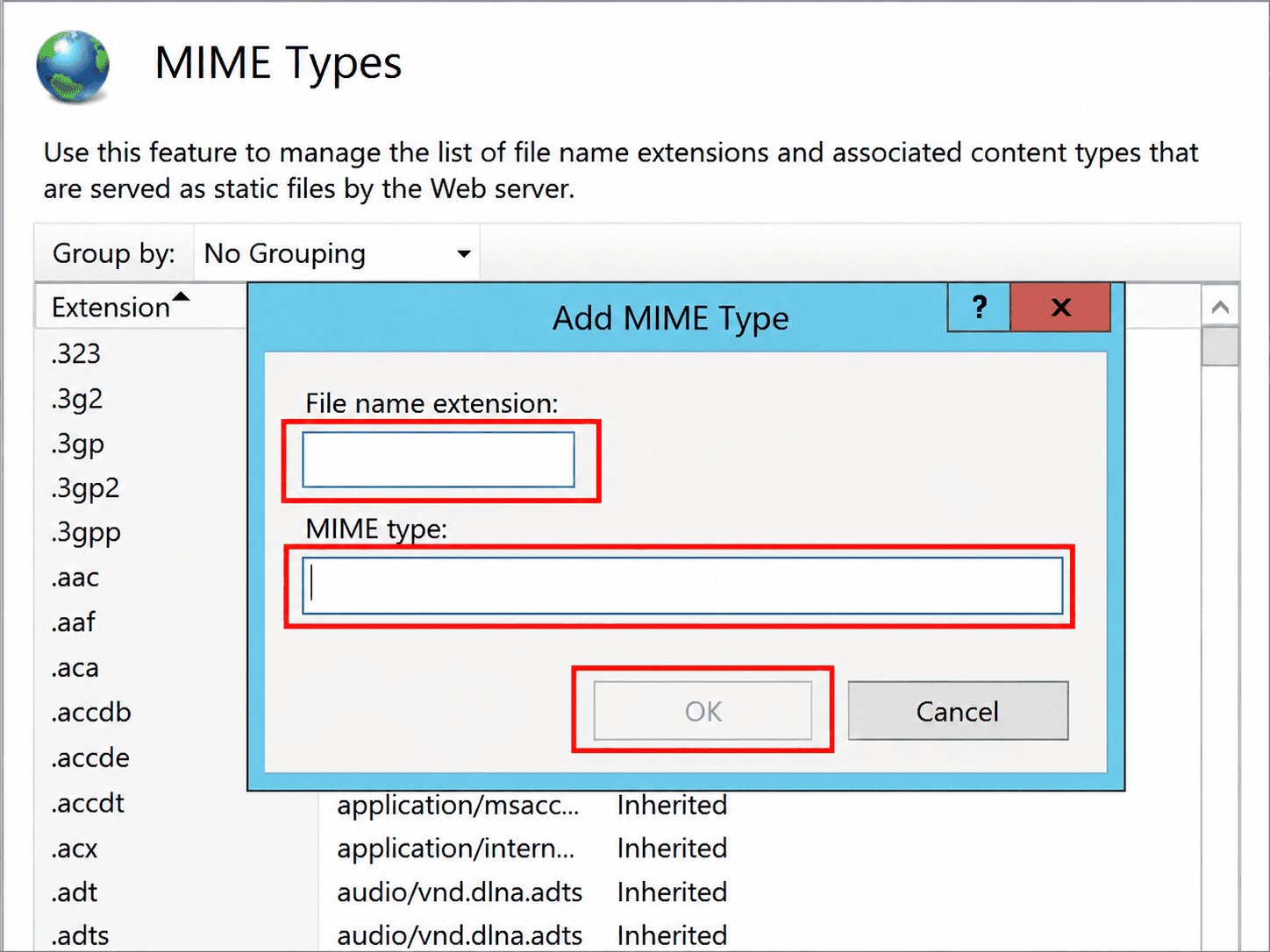Select the .323 extension row

click(75, 354)
